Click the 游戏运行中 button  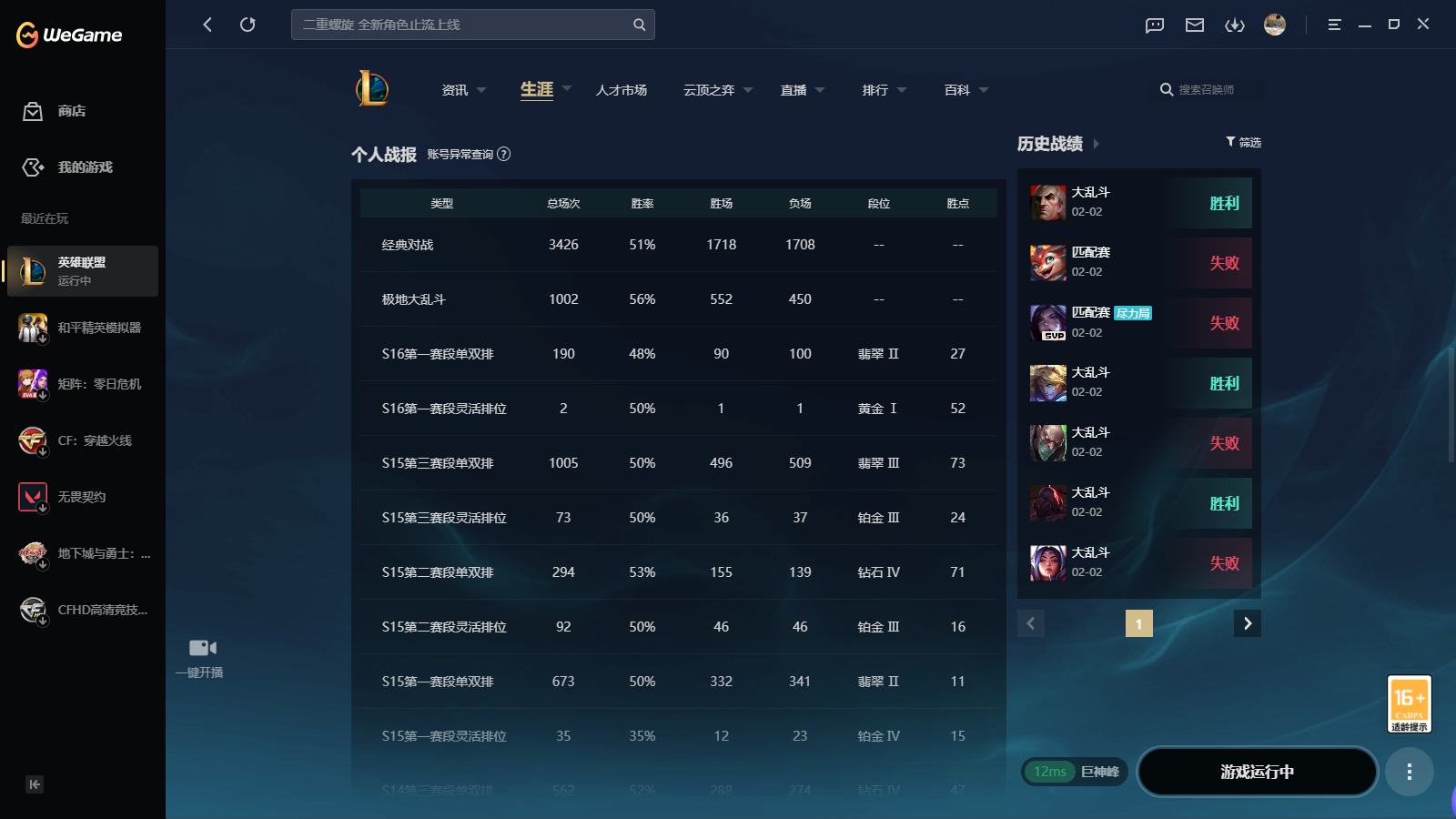(x=1258, y=772)
